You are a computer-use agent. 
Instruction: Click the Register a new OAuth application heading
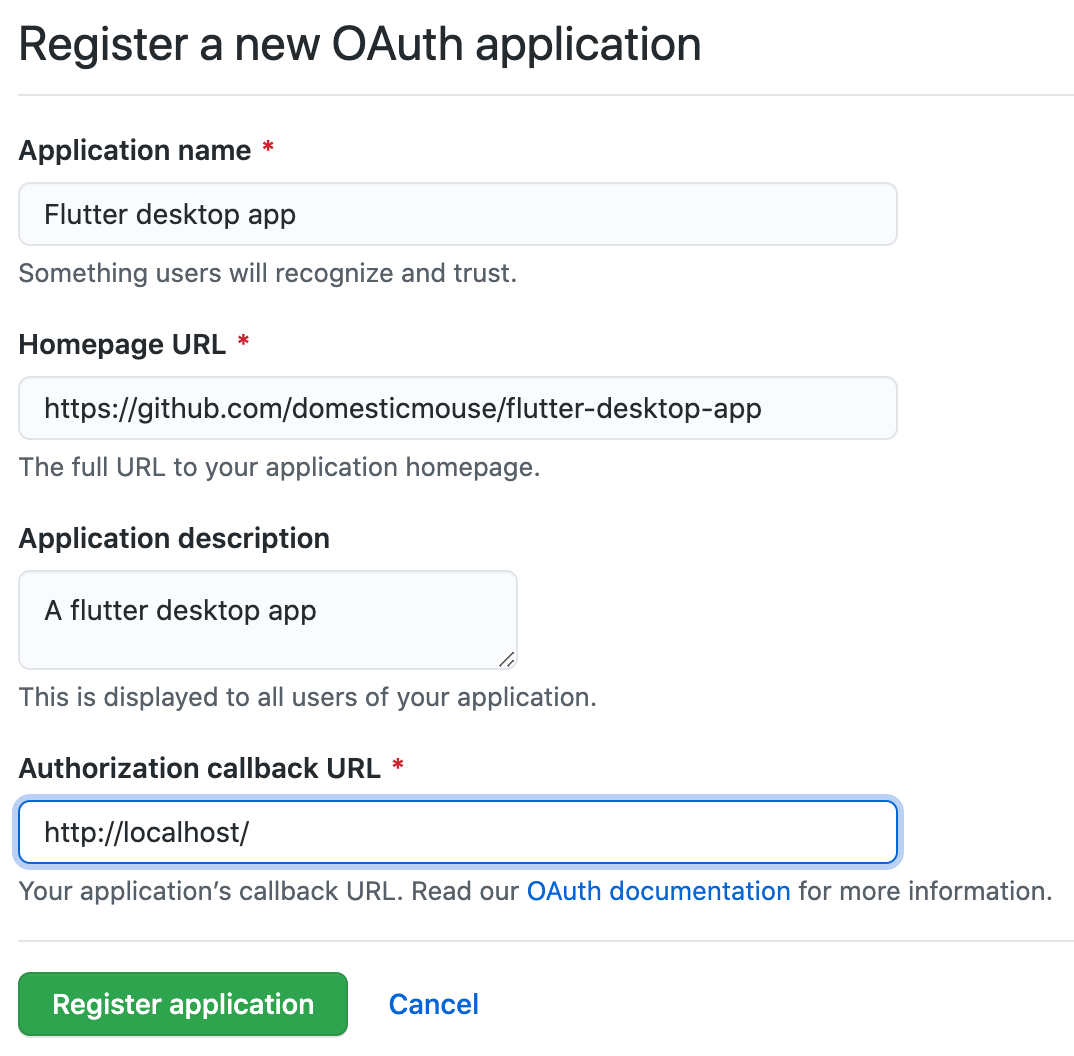360,44
